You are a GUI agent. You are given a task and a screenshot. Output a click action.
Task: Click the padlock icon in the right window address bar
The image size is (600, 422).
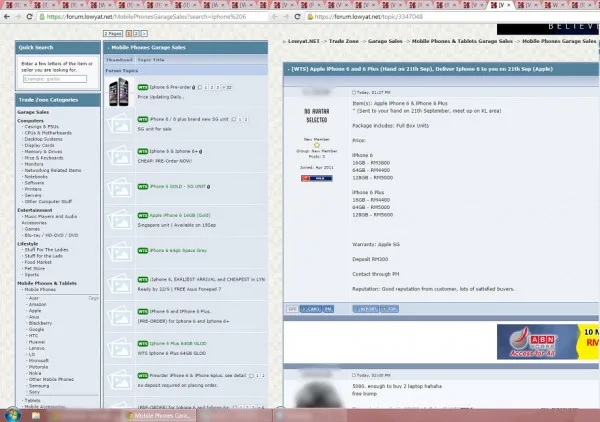[310, 17]
